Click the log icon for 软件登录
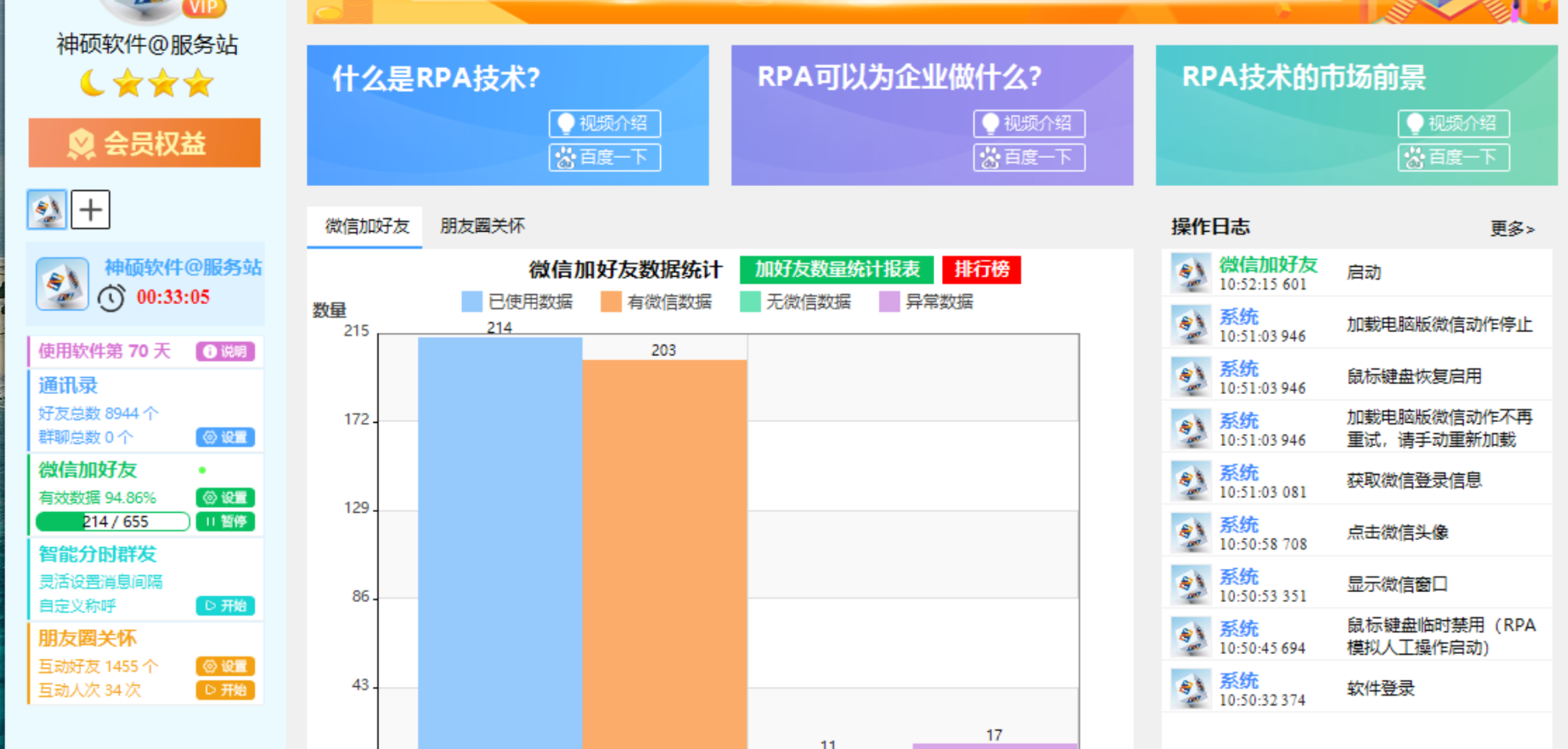This screenshot has width=1568, height=749. [x=1190, y=688]
